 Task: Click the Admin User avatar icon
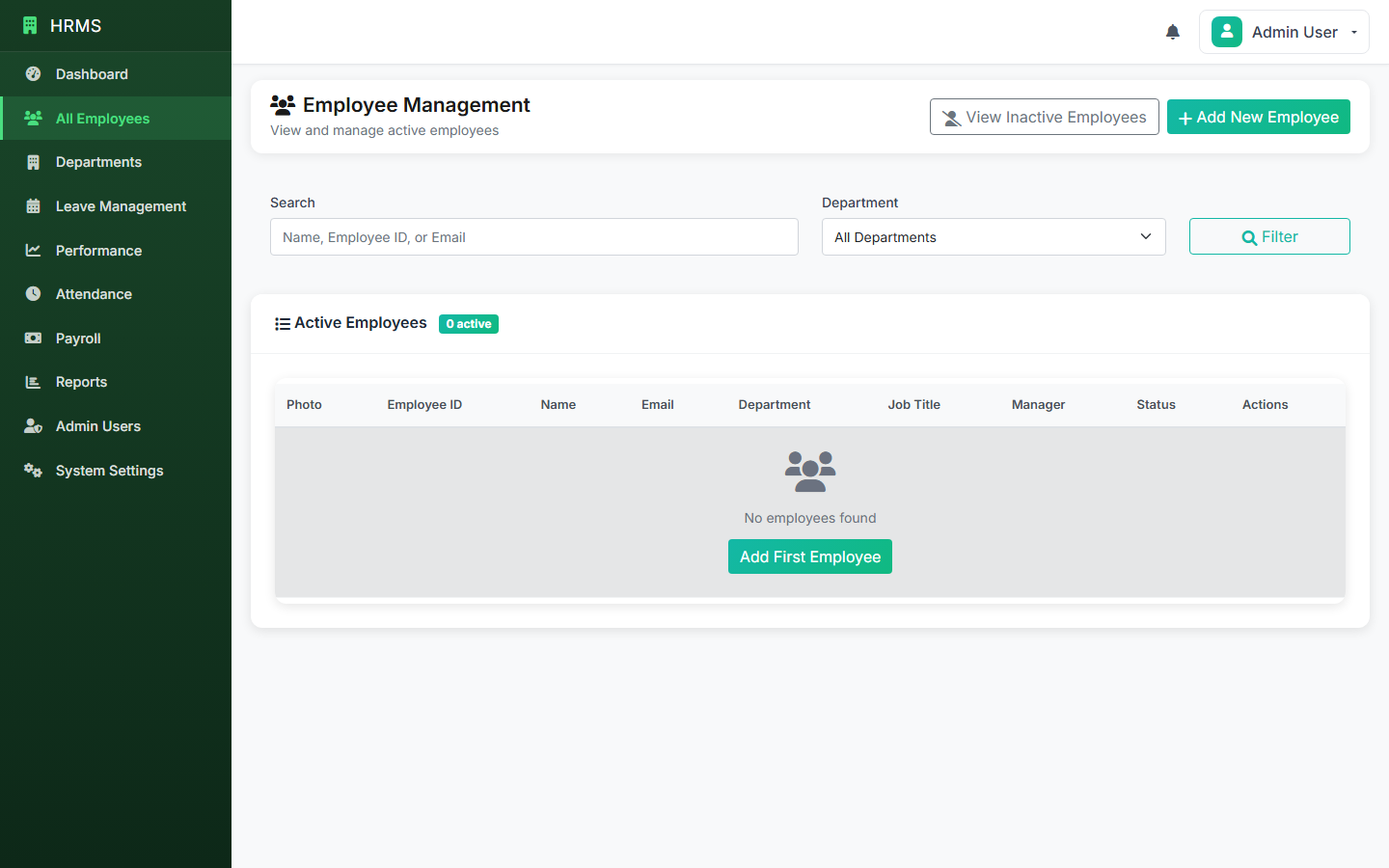coord(1227,32)
